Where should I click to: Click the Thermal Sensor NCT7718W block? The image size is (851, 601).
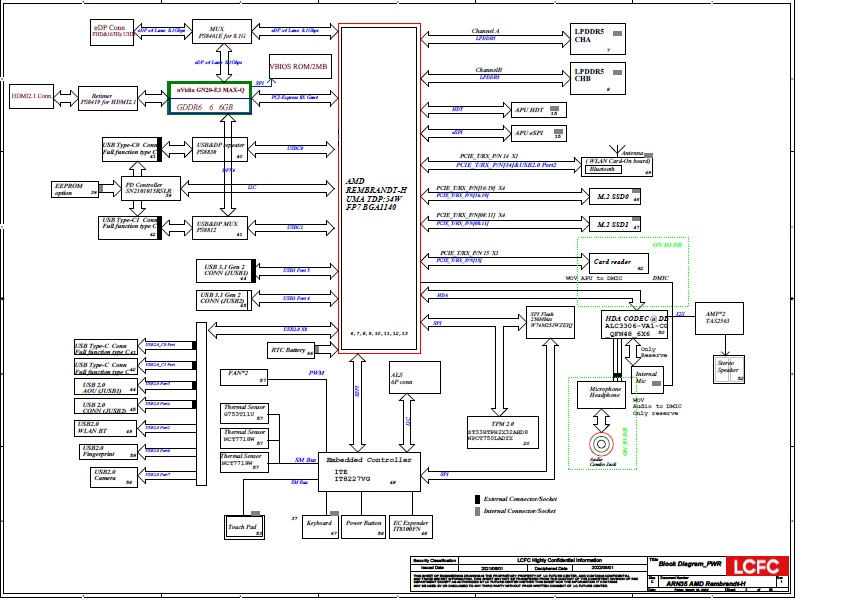tap(244, 438)
